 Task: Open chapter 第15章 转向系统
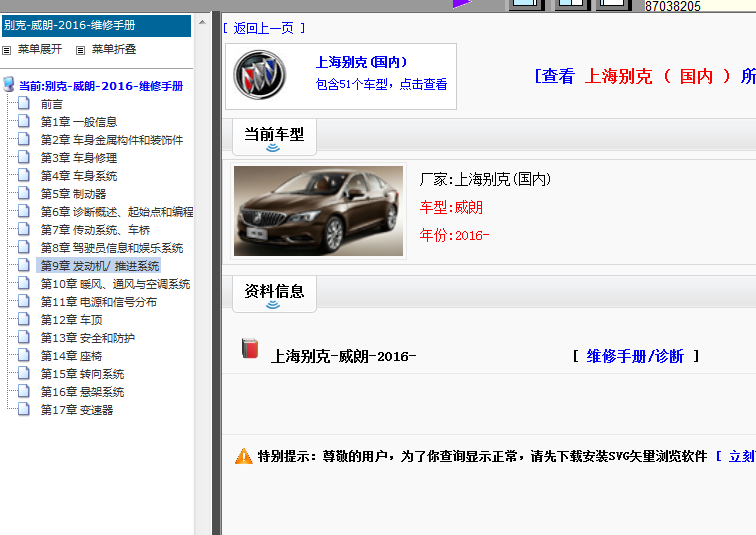tap(82, 374)
